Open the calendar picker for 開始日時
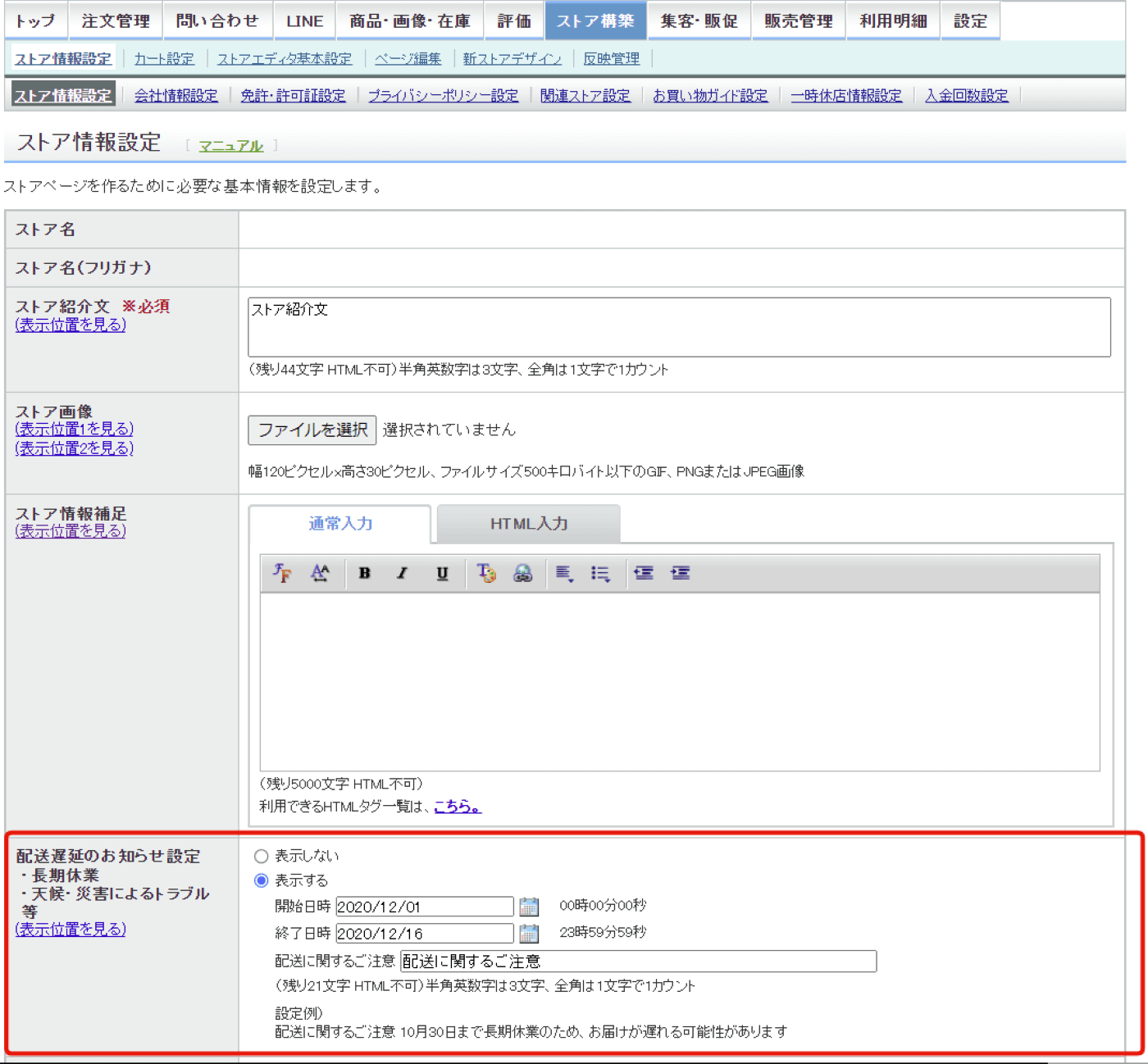The image size is (1148, 1064). 530,907
